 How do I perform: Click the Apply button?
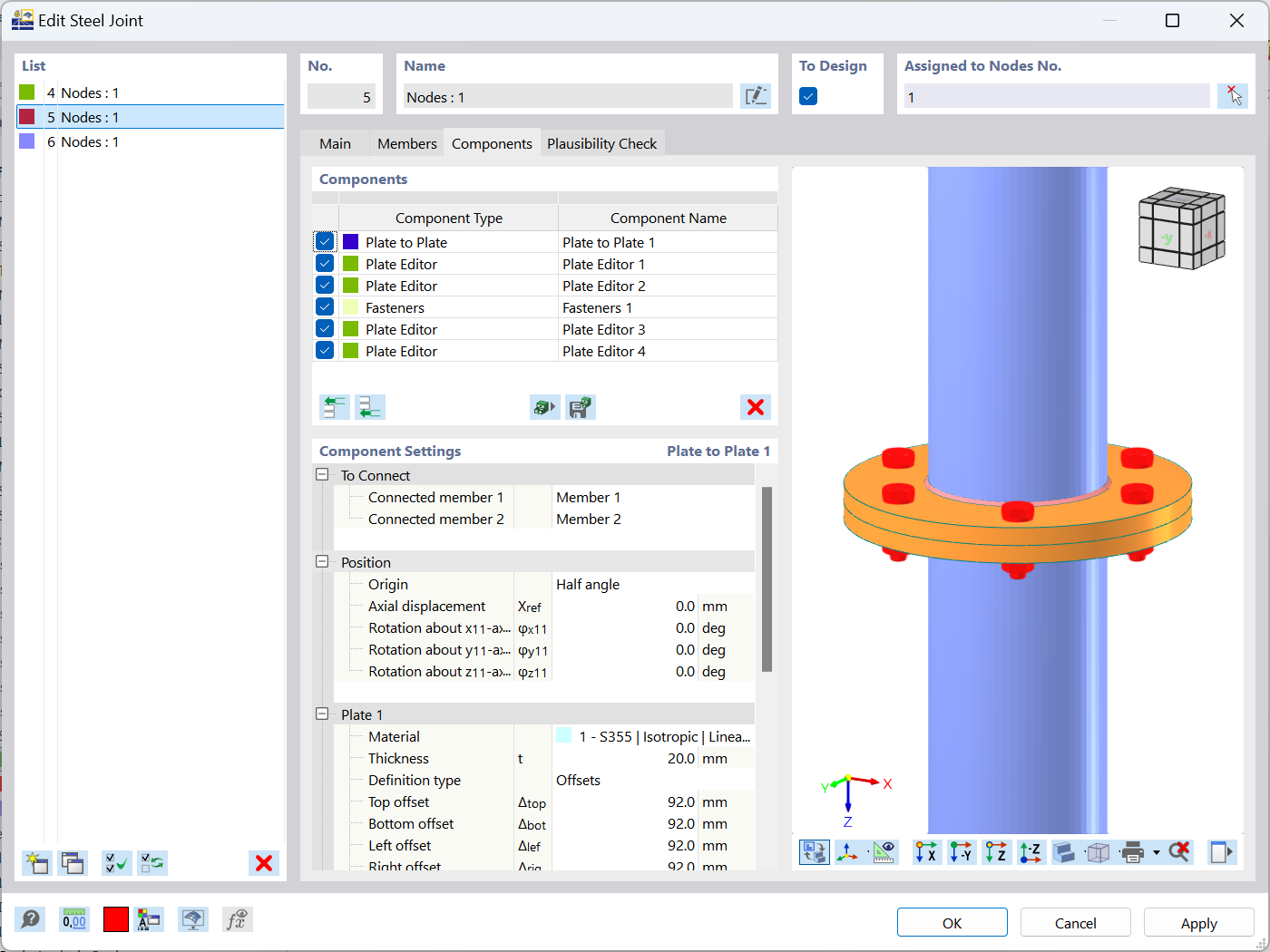click(1198, 922)
